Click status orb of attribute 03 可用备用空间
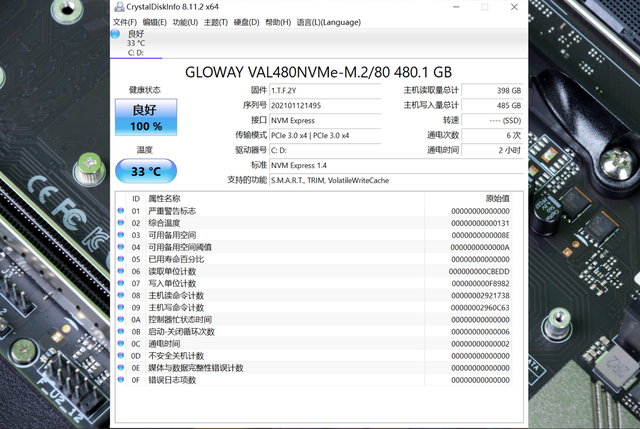 (x=120, y=235)
